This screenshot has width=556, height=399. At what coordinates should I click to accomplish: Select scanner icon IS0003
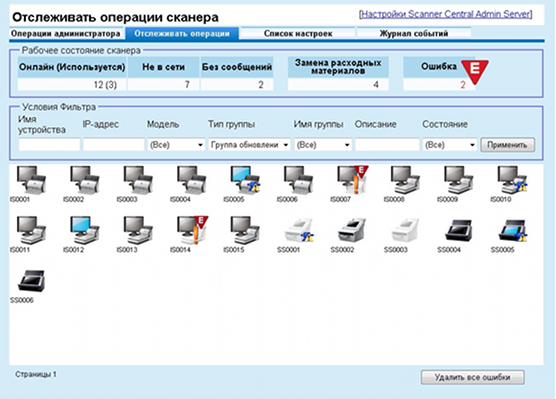click(138, 180)
